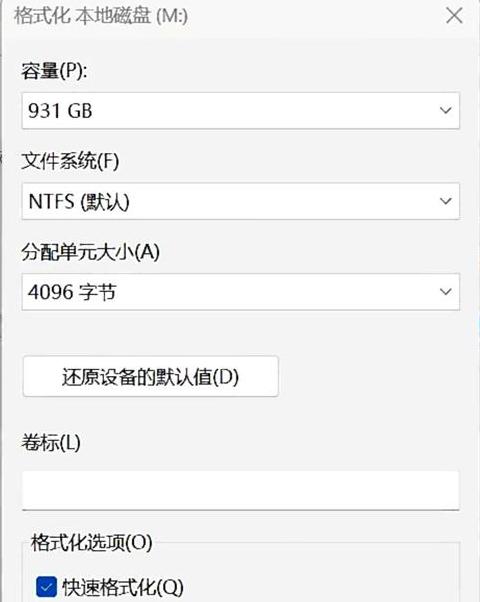Click the chevron arrow in the 931 GB box
Image resolution: width=480 pixels, height=602 pixels.
pos(445,111)
